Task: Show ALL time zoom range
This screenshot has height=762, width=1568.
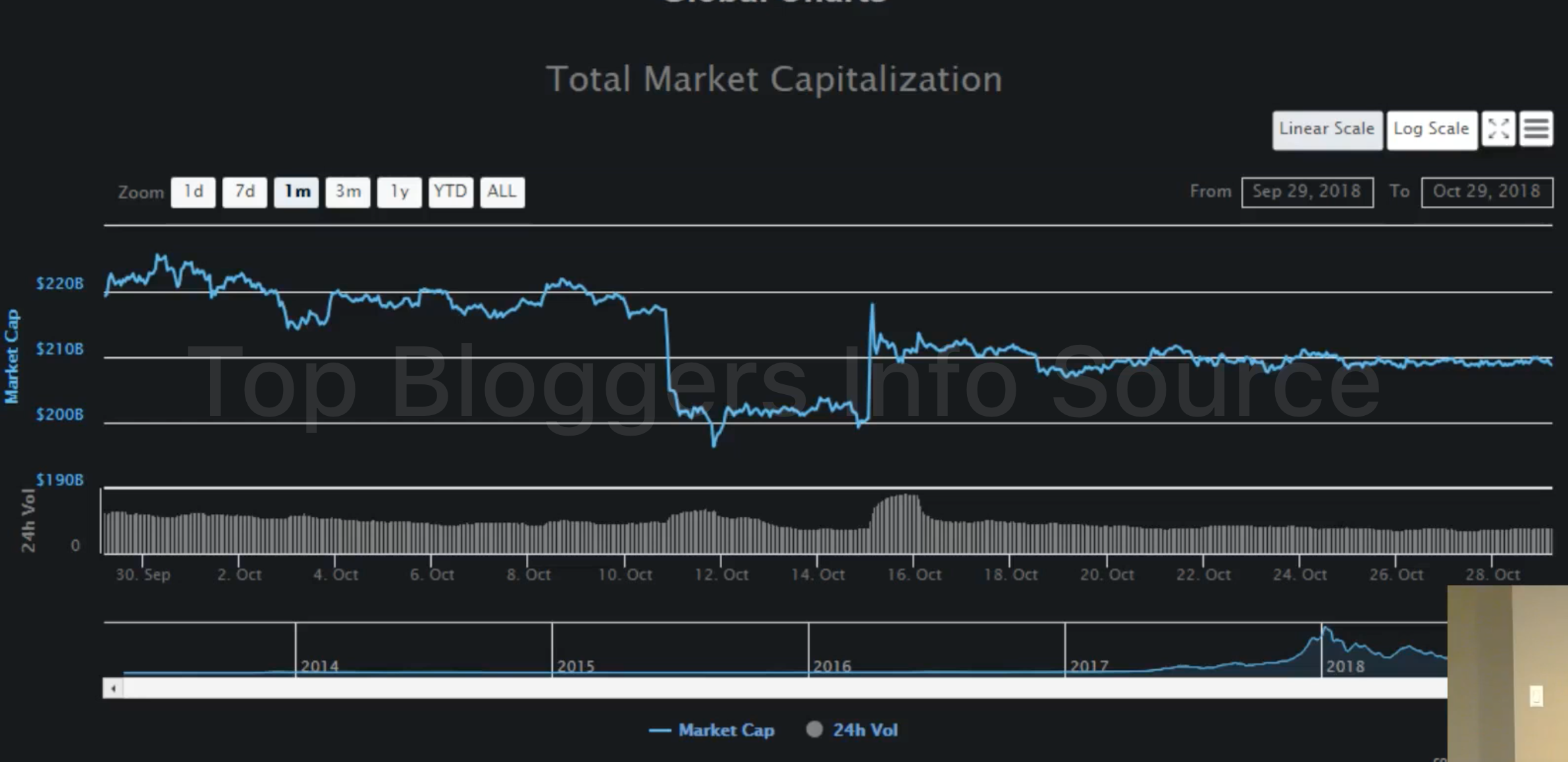Action: pos(502,192)
